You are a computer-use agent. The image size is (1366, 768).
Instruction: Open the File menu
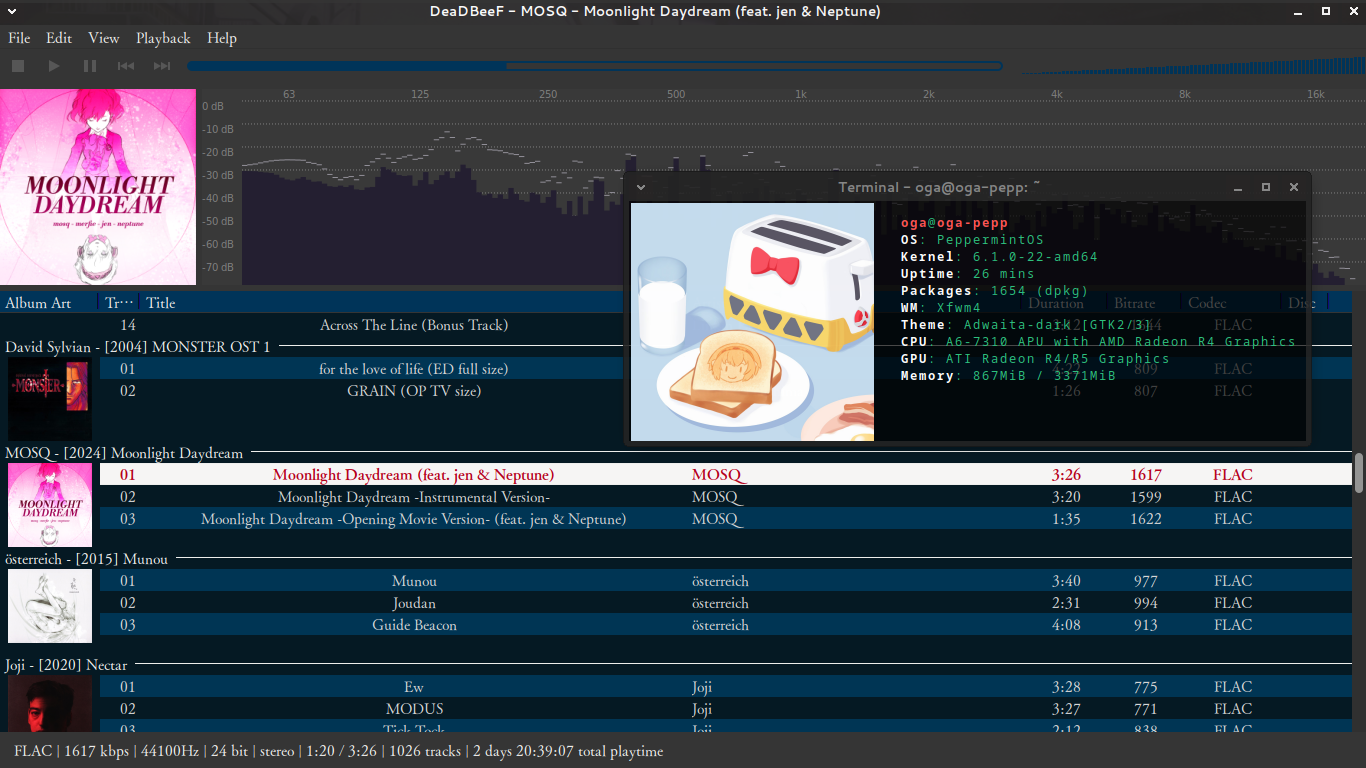tap(19, 38)
